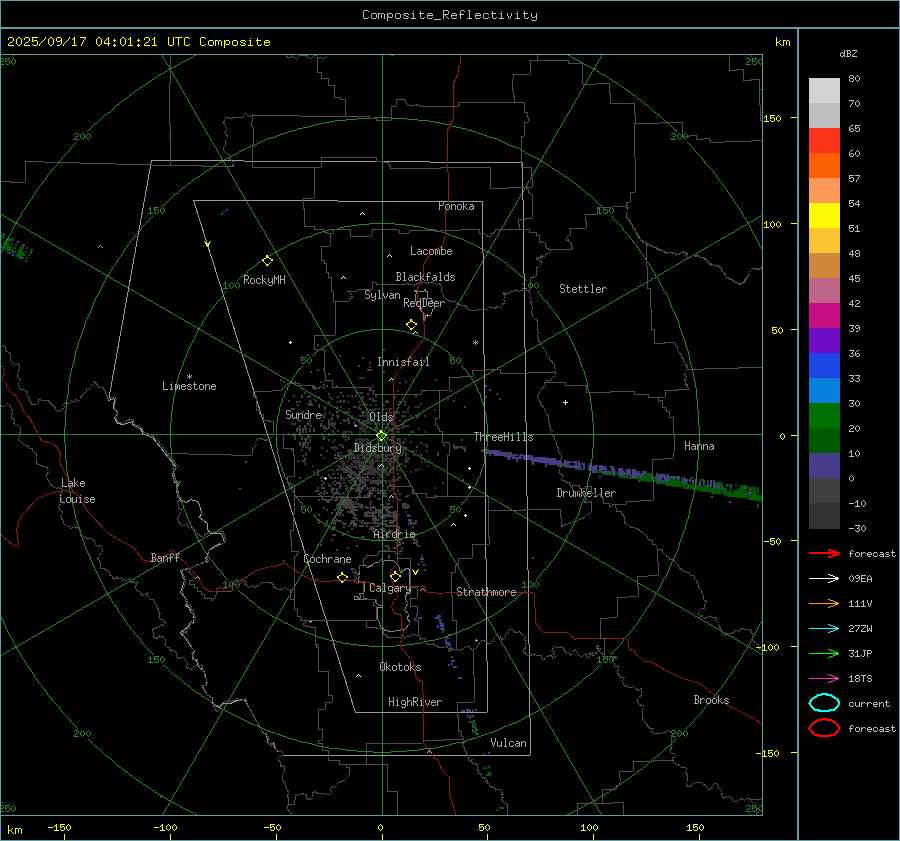This screenshot has width=900, height=841.
Task: Click the magenta 18TS arrow icon
Action: tap(824, 678)
